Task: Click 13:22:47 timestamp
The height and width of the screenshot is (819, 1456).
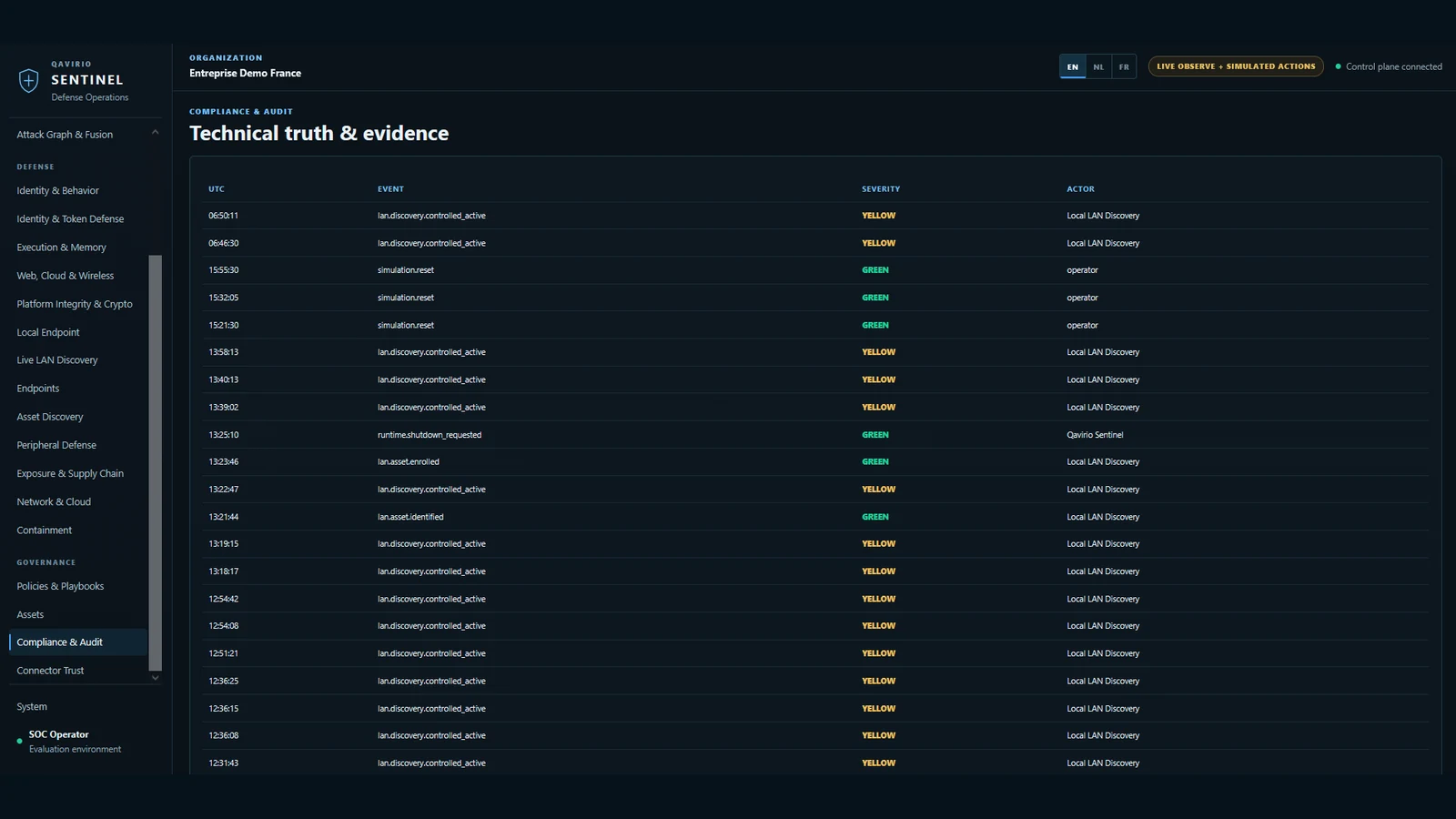Action: click(x=224, y=490)
